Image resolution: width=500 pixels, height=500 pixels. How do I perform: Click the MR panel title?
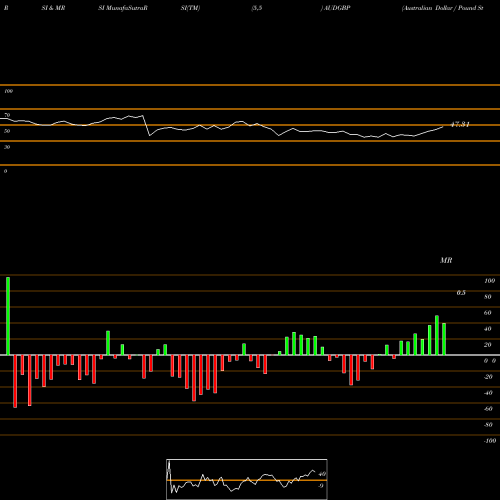(x=446, y=260)
